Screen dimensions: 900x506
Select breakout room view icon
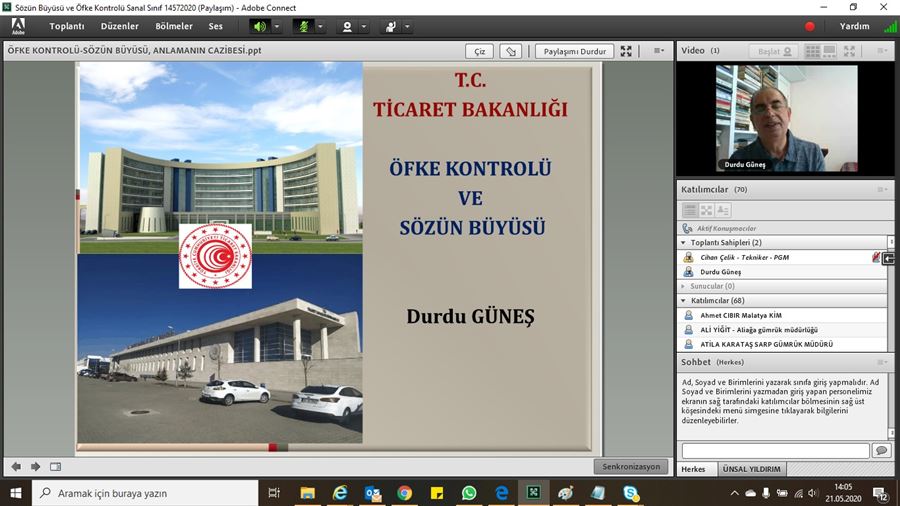click(x=707, y=210)
